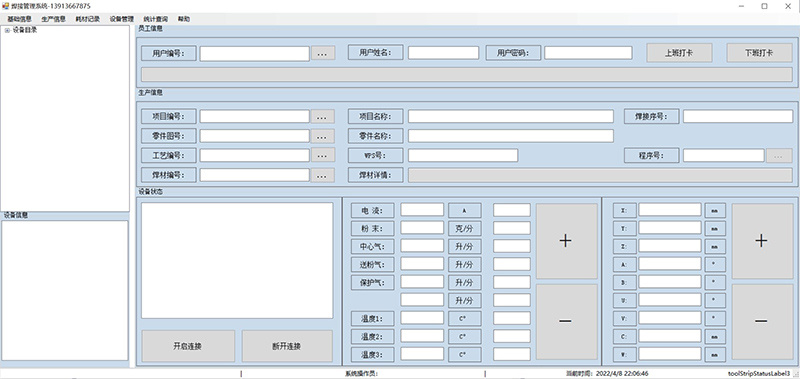Focus the W axis input field
The height and width of the screenshot is (379, 800).
(x=670, y=353)
